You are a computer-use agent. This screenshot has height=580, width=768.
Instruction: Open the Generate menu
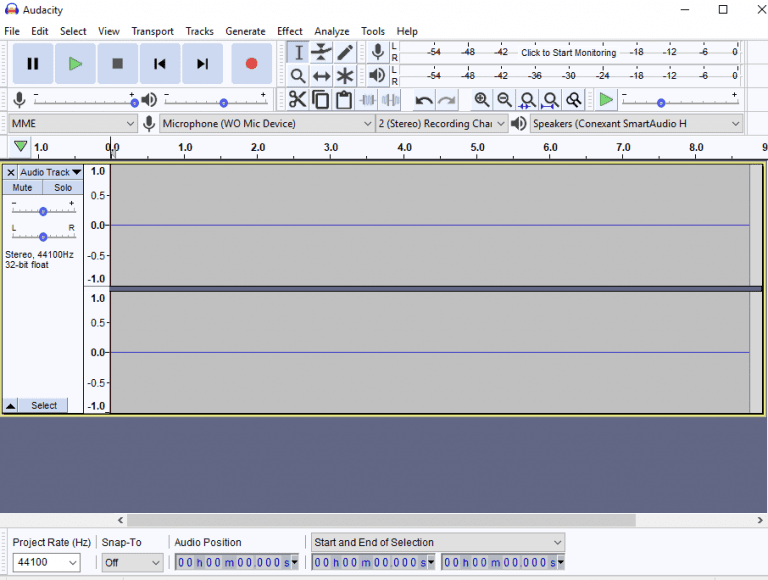coord(245,31)
